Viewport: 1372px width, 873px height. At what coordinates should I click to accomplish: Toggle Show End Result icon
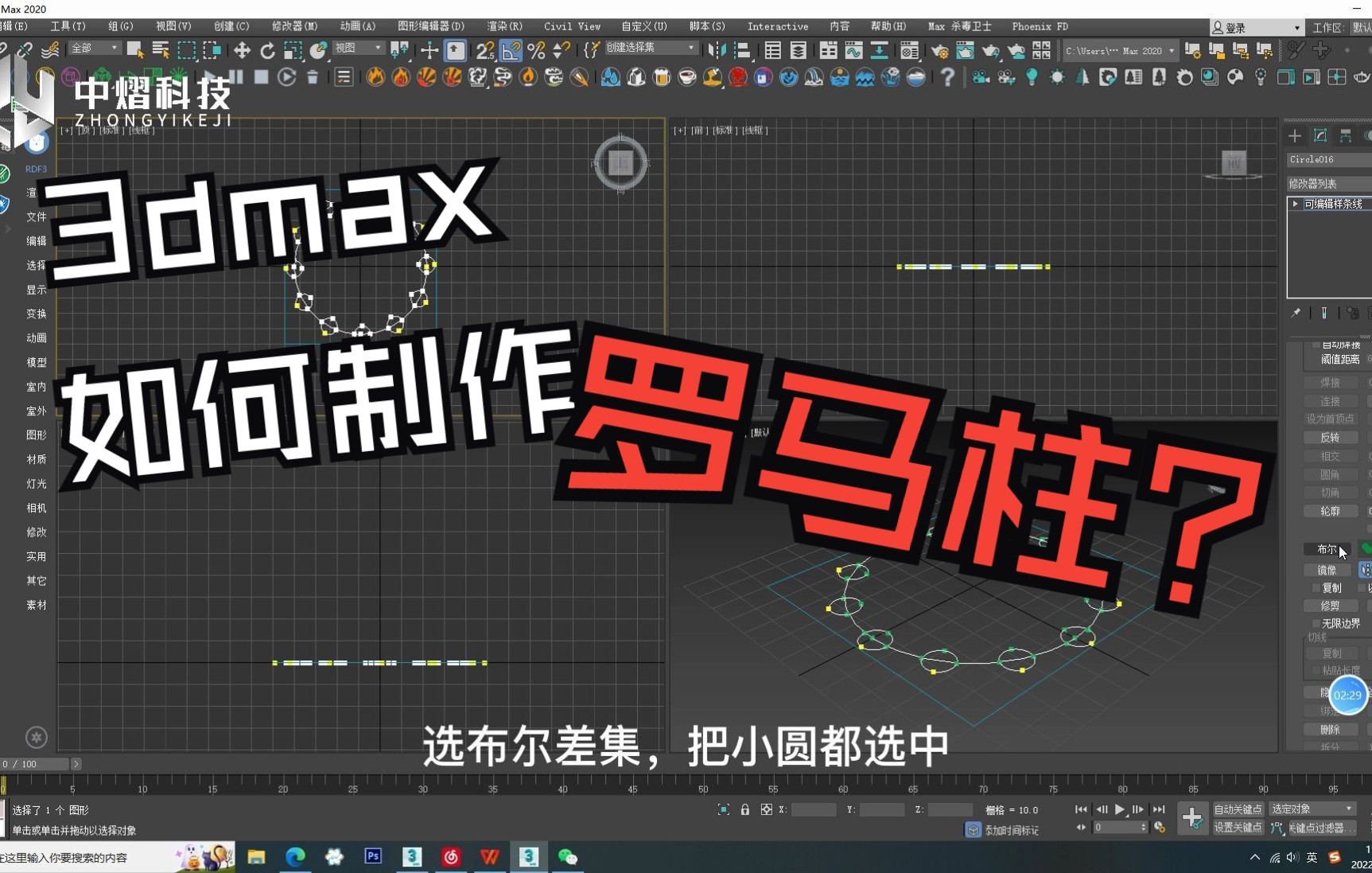pos(1324,313)
